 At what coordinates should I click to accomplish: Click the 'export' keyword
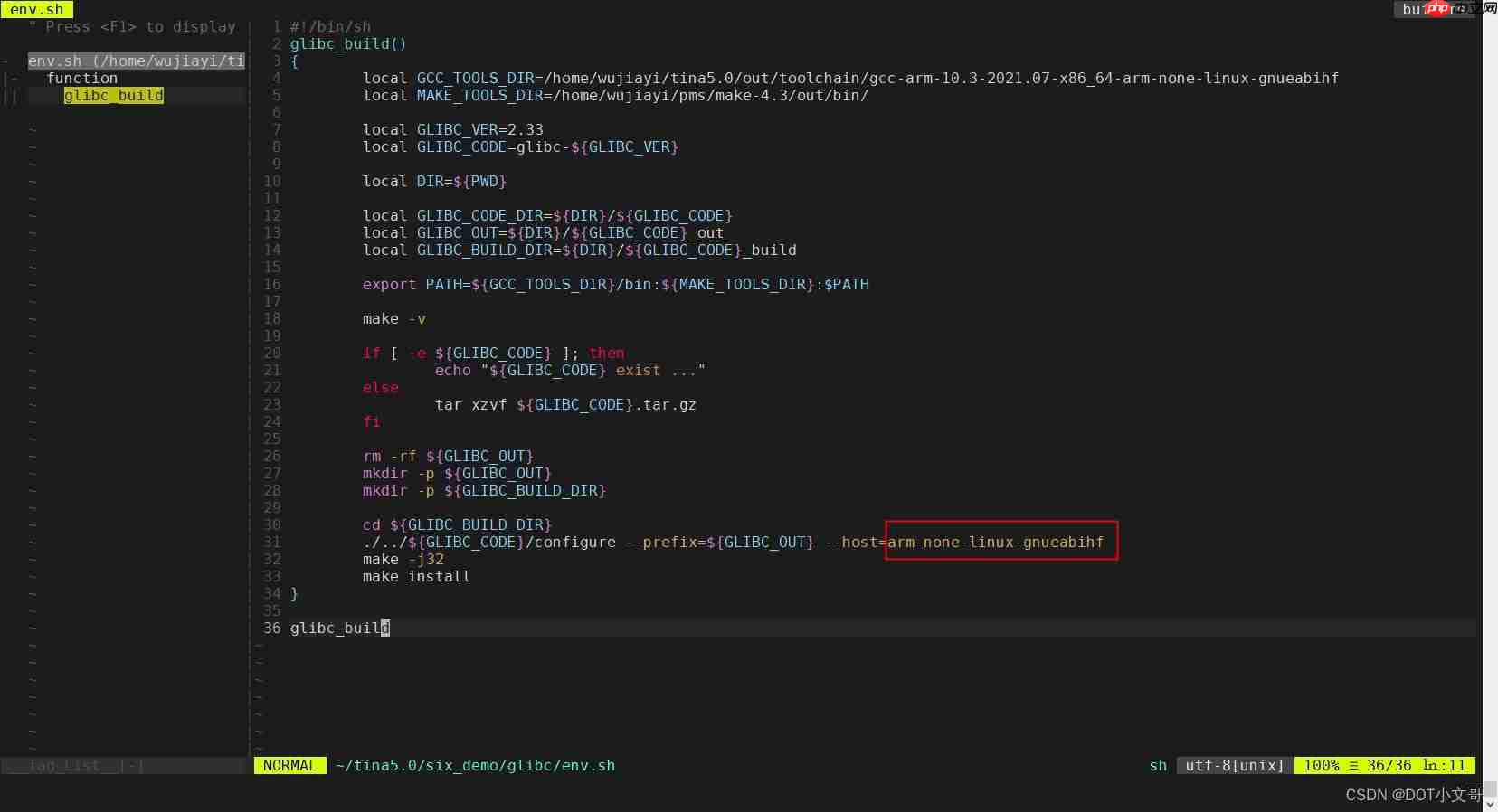coord(389,284)
